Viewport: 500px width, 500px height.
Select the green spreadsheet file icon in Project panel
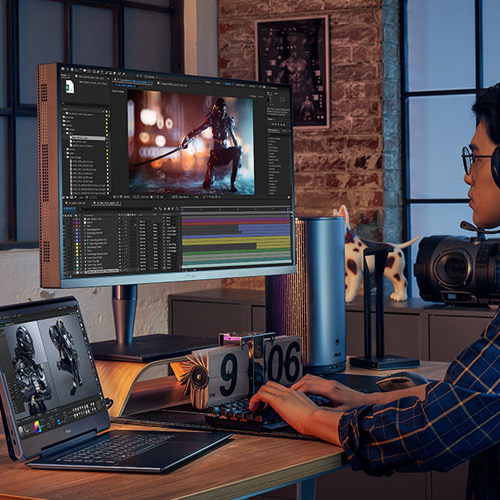pos(69,87)
